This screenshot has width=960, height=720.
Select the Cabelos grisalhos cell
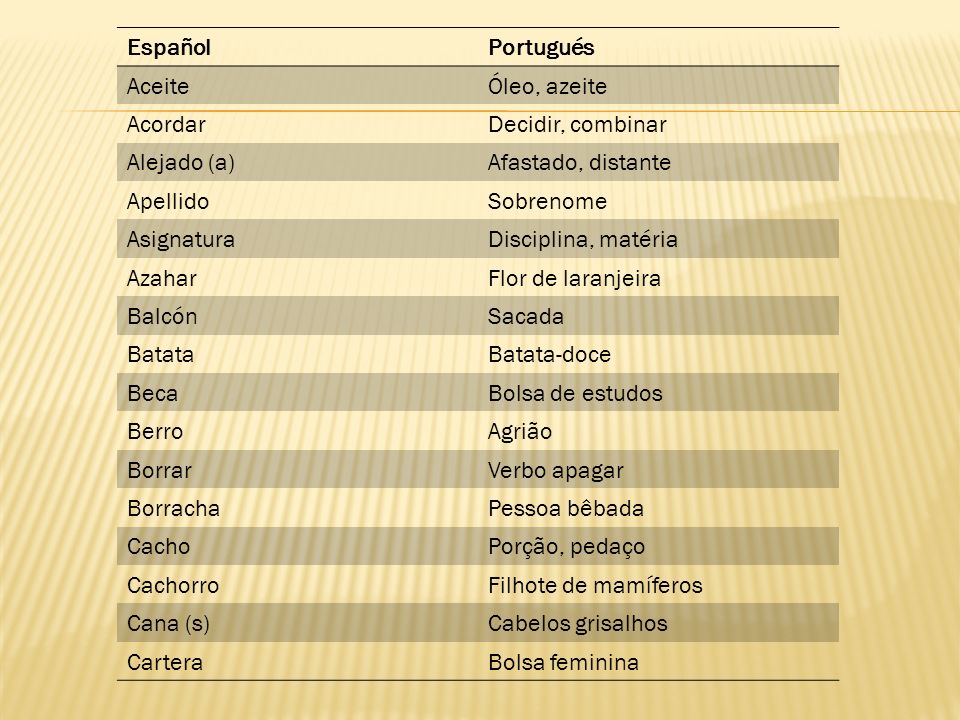tap(578, 624)
